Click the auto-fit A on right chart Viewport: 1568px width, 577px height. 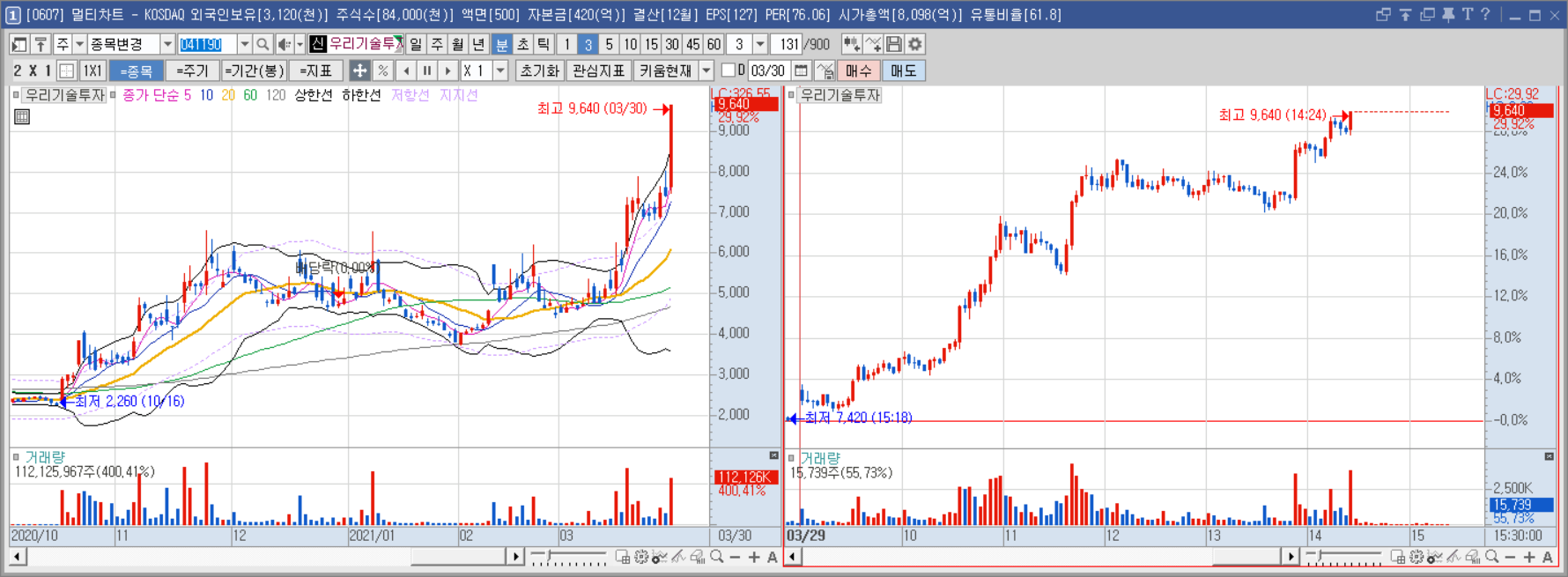[x=1547, y=557]
